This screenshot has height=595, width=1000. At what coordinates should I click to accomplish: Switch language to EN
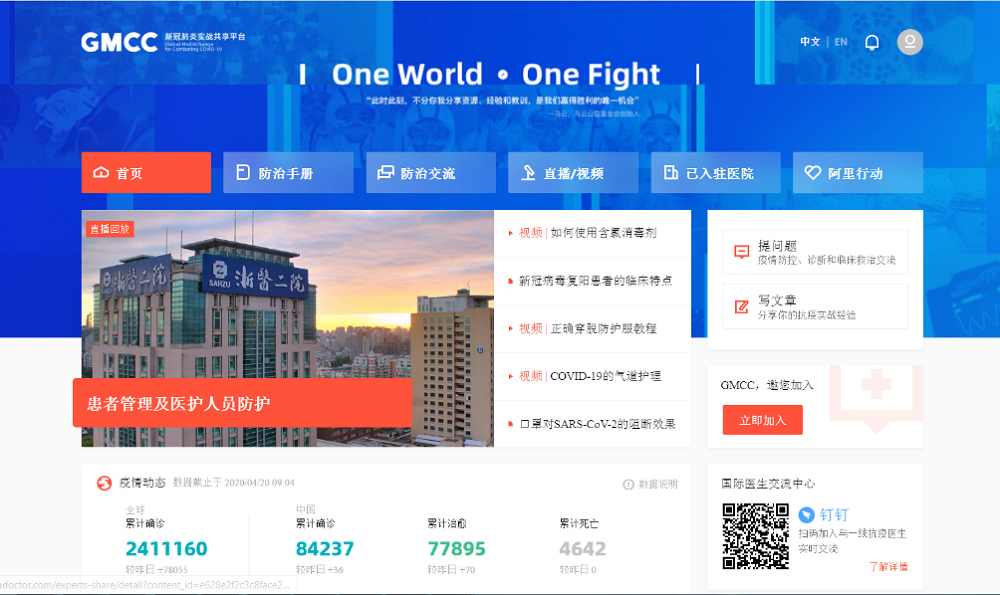coord(841,42)
